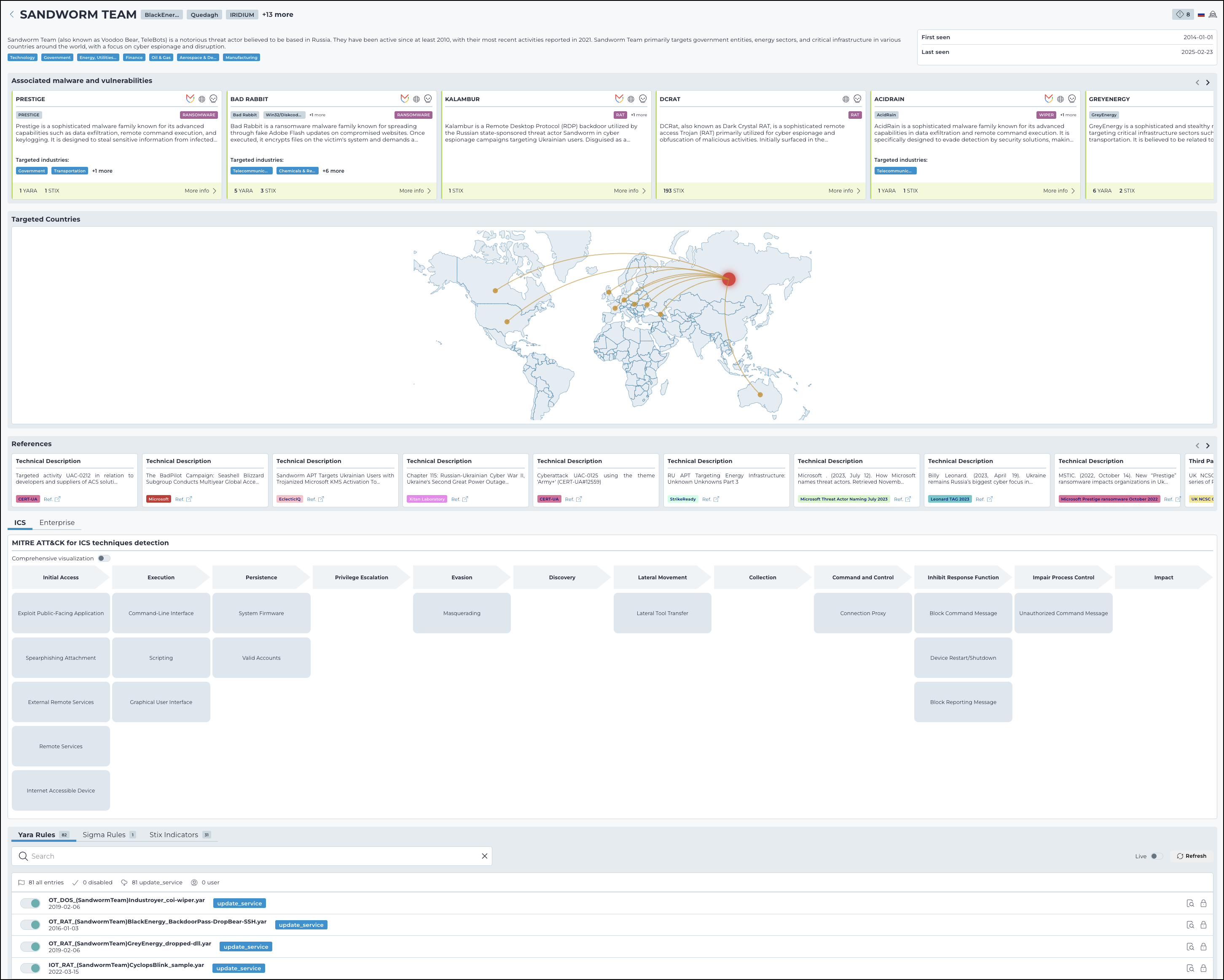Viewport: 1224px width, 980px height.
Task: Go to previous References with left arrow
Action: (x=1197, y=445)
